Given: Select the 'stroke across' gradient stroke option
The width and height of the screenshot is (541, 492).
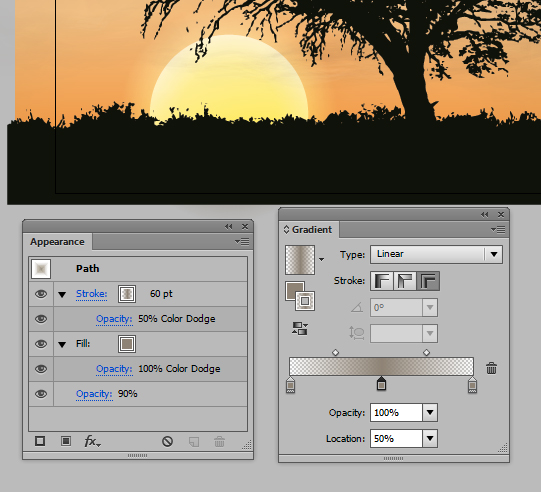Looking at the screenshot, I should pos(427,281).
